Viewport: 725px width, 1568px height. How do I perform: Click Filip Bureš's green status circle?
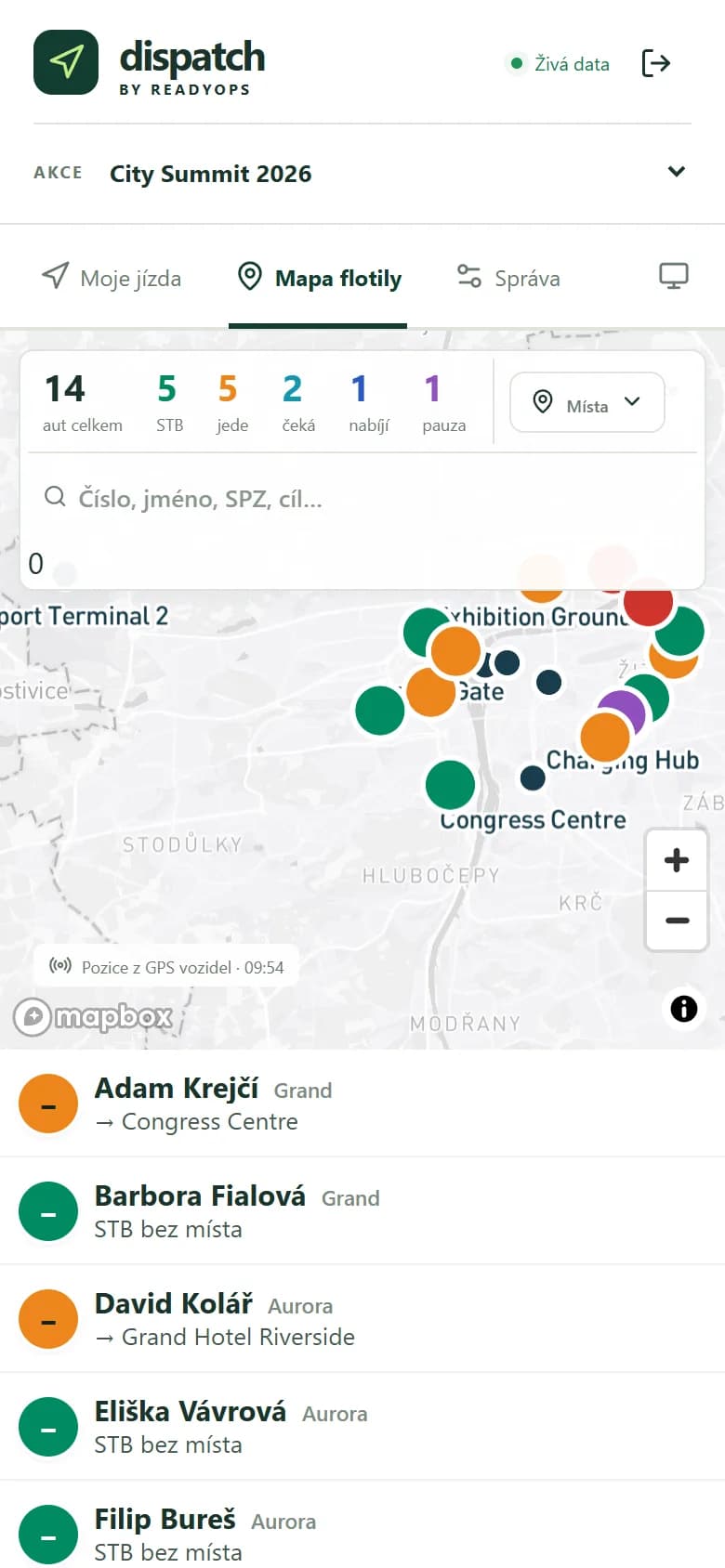[x=48, y=1535]
